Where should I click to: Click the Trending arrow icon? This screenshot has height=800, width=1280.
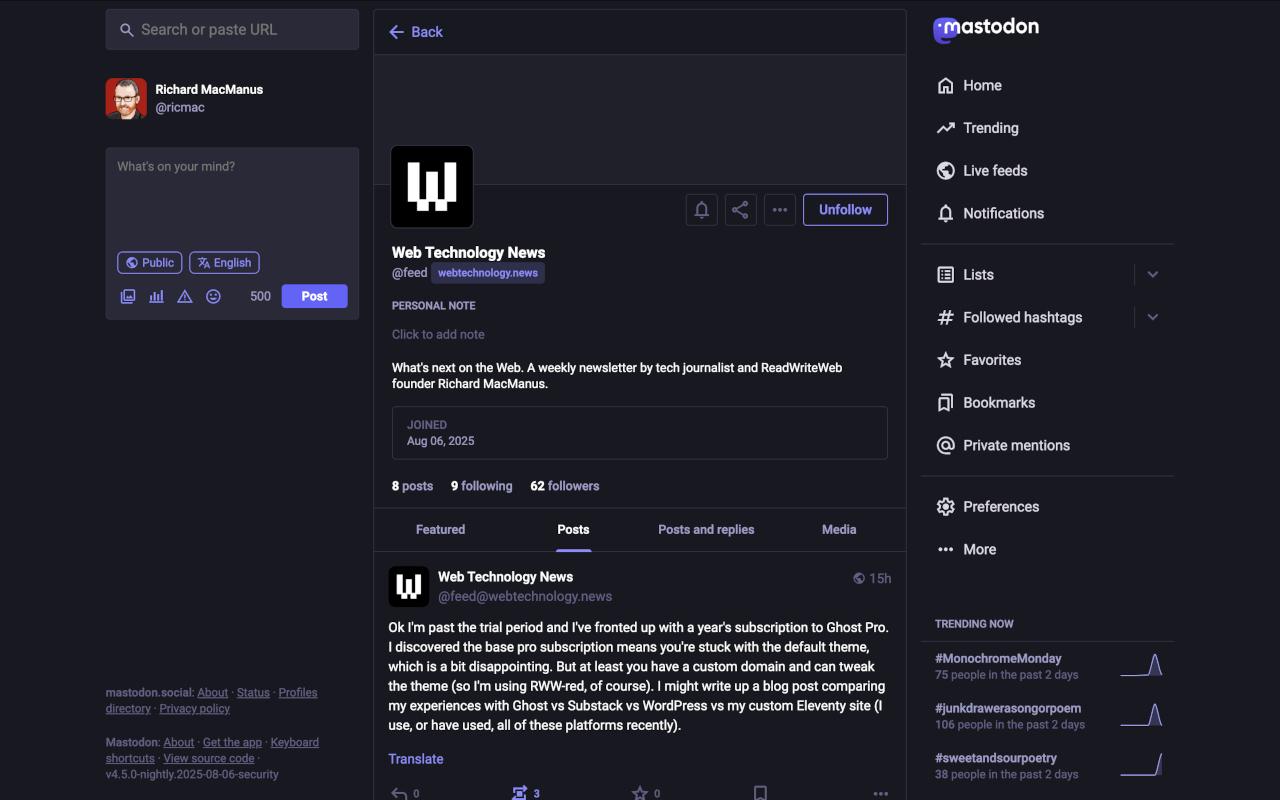point(946,128)
